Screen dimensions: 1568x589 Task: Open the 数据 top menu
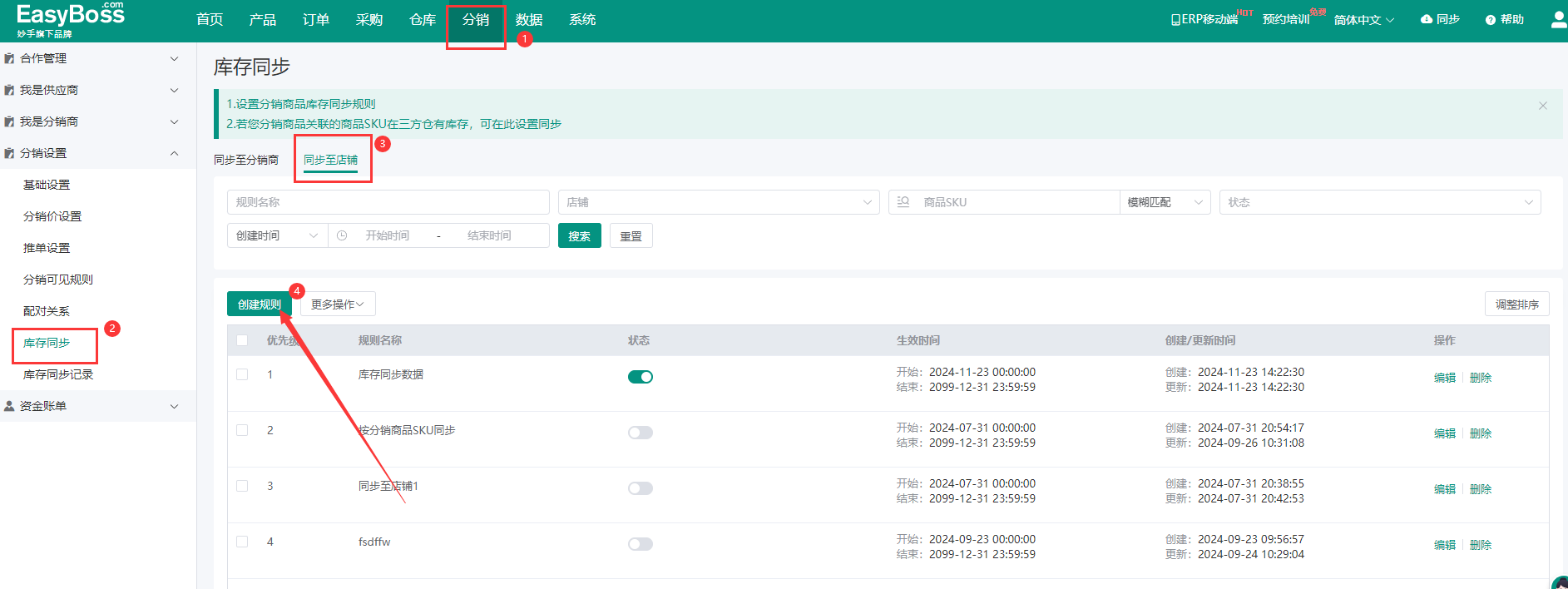tap(529, 19)
